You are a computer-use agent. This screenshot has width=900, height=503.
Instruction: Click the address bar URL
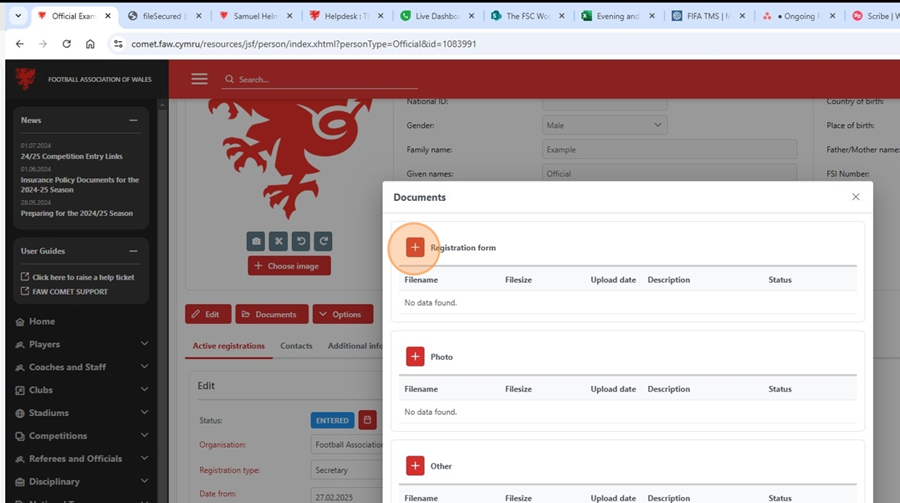(304, 44)
